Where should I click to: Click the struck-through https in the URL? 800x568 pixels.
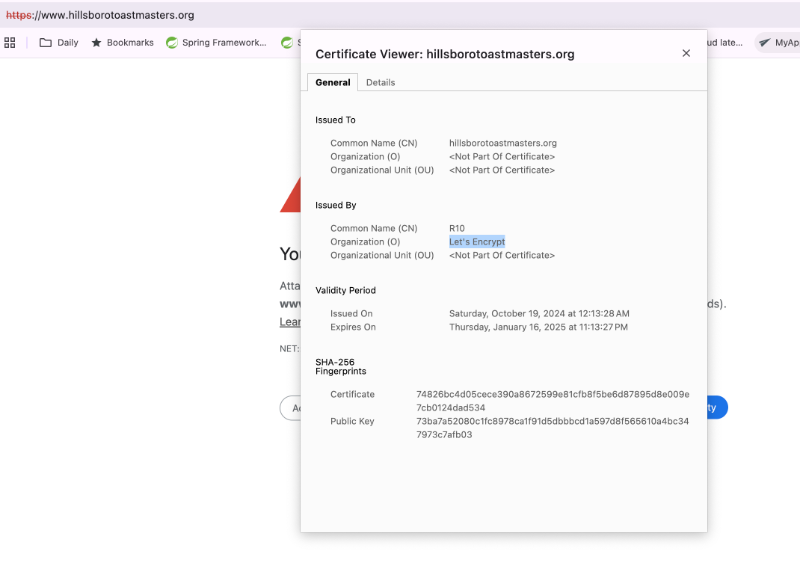pyautogui.click(x=19, y=15)
